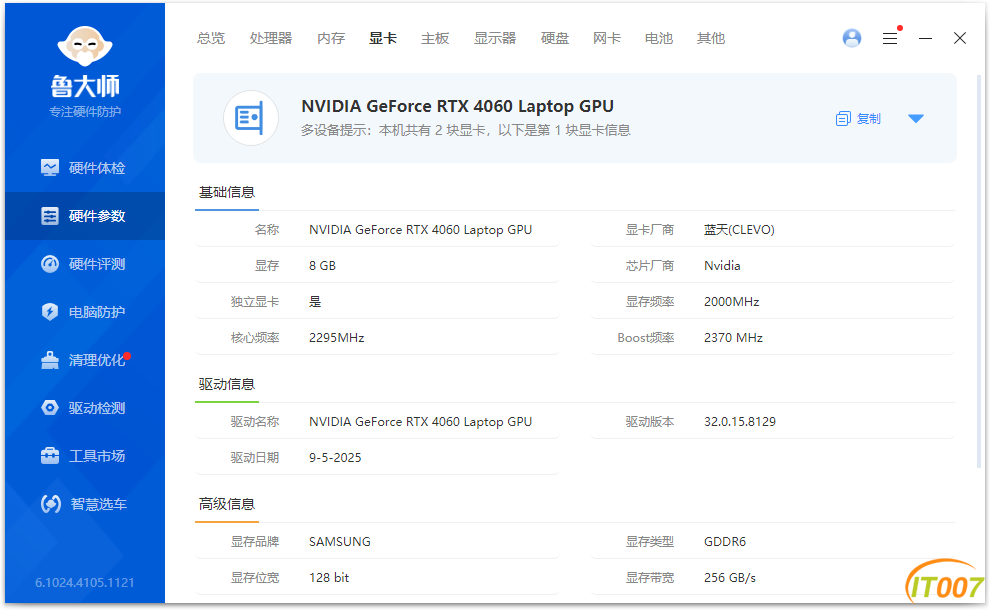
Task: Click the 鲁大师 logo avatar
Action: (85, 45)
